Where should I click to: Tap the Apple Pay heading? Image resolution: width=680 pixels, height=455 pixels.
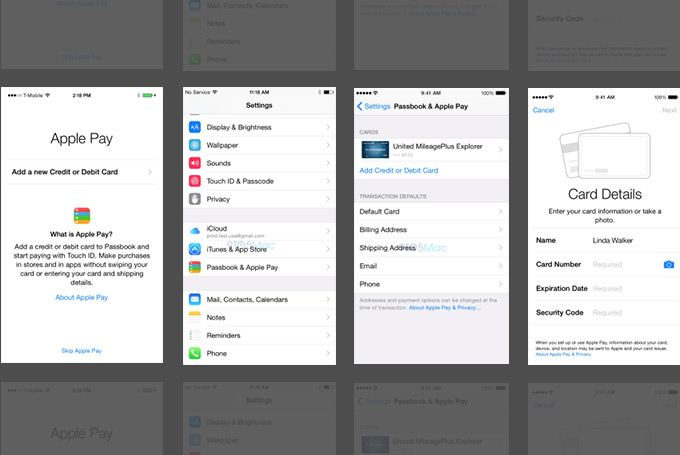click(82, 138)
